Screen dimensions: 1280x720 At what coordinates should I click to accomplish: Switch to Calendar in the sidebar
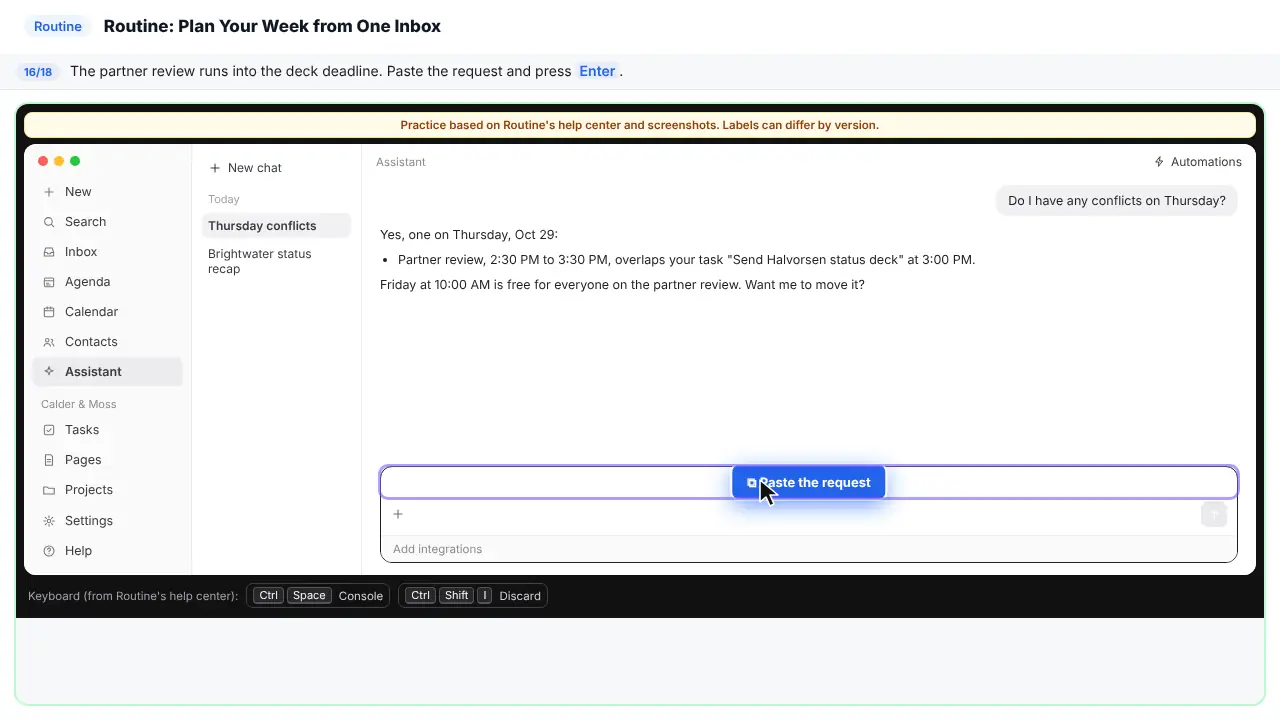pos(108,312)
